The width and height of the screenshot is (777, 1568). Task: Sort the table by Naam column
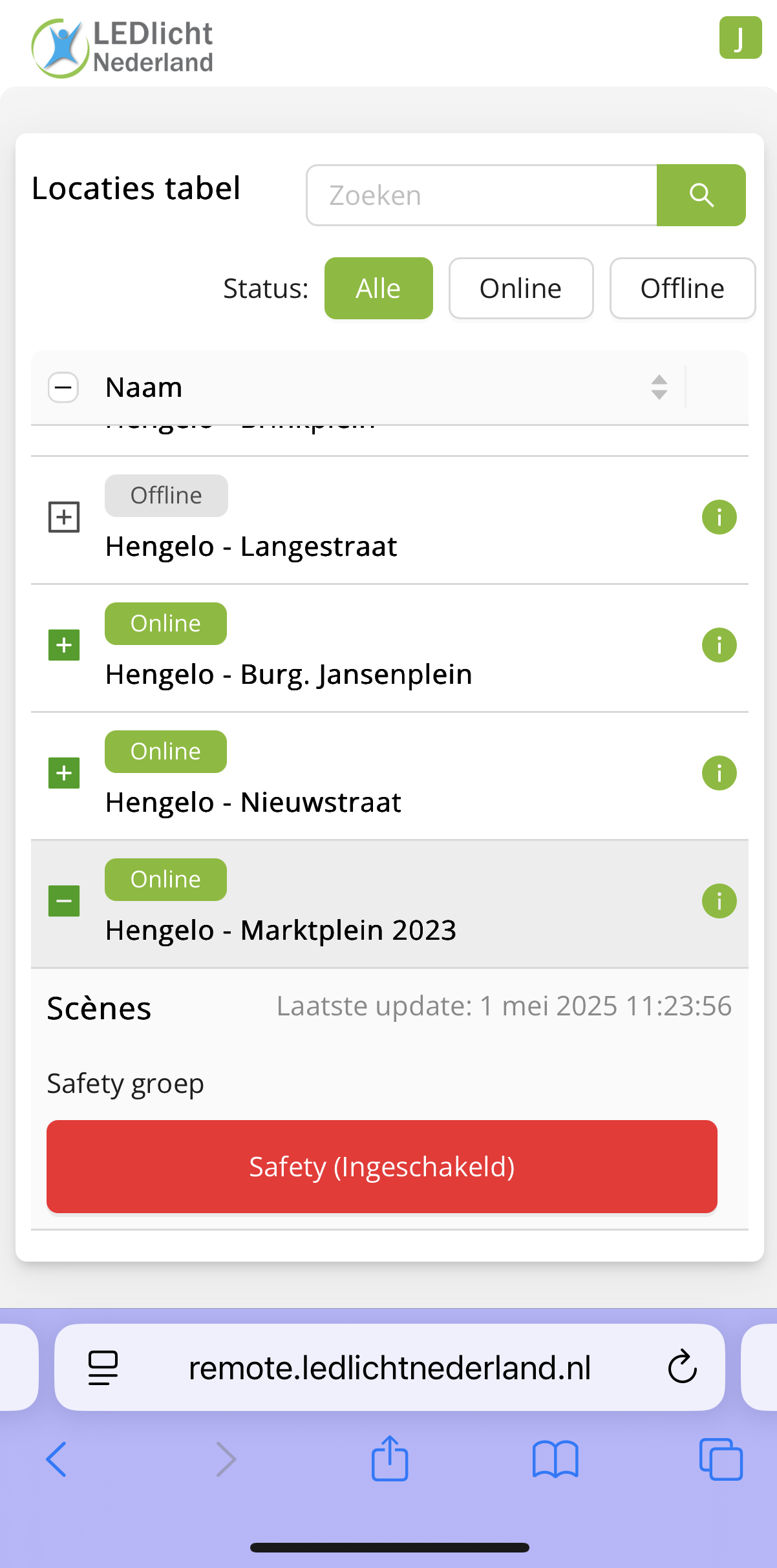659,388
